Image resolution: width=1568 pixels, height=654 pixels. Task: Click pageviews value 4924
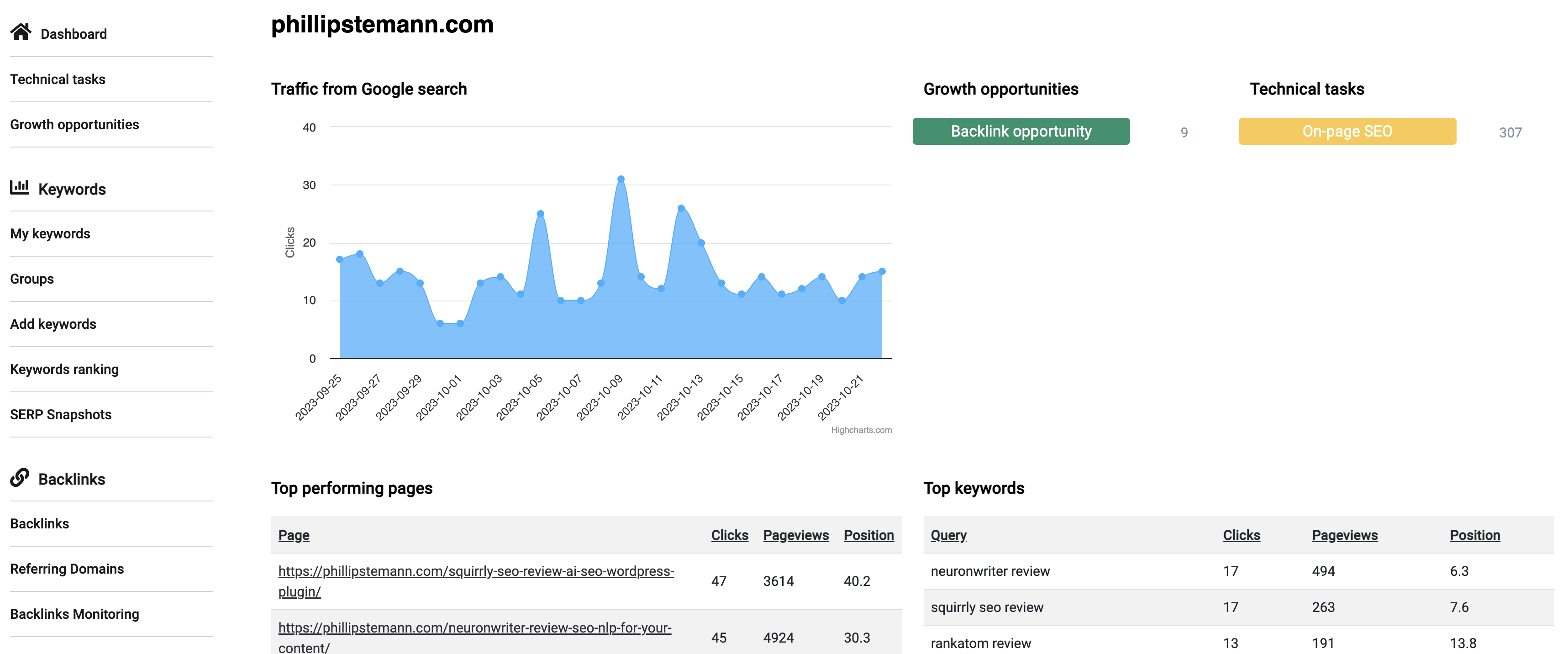[x=779, y=638]
